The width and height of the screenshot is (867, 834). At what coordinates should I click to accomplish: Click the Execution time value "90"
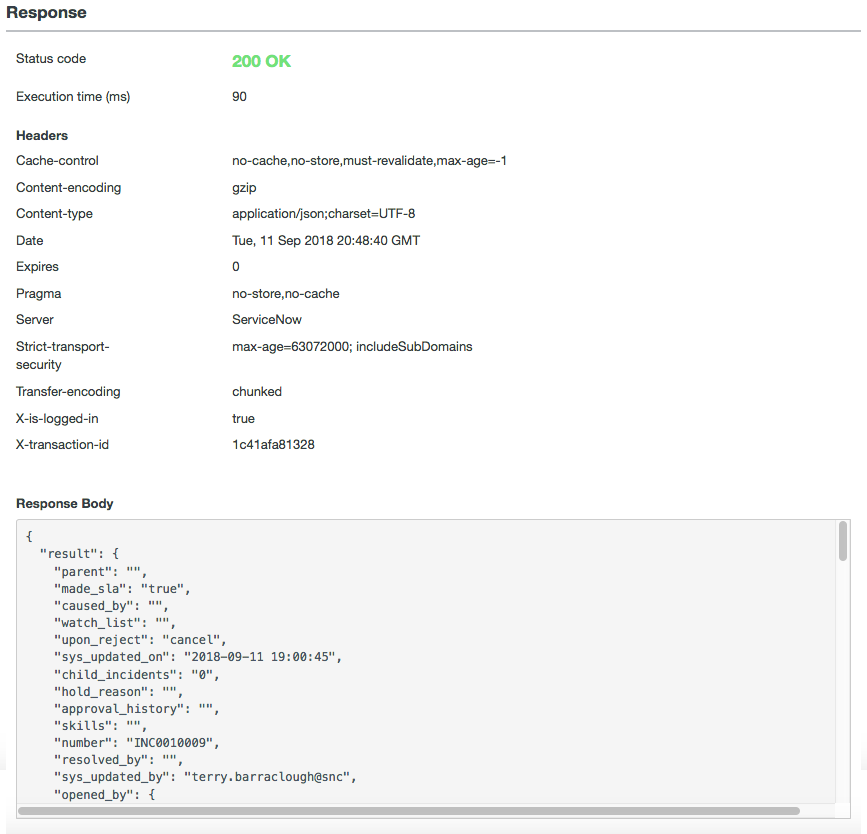pyautogui.click(x=239, y=96)
